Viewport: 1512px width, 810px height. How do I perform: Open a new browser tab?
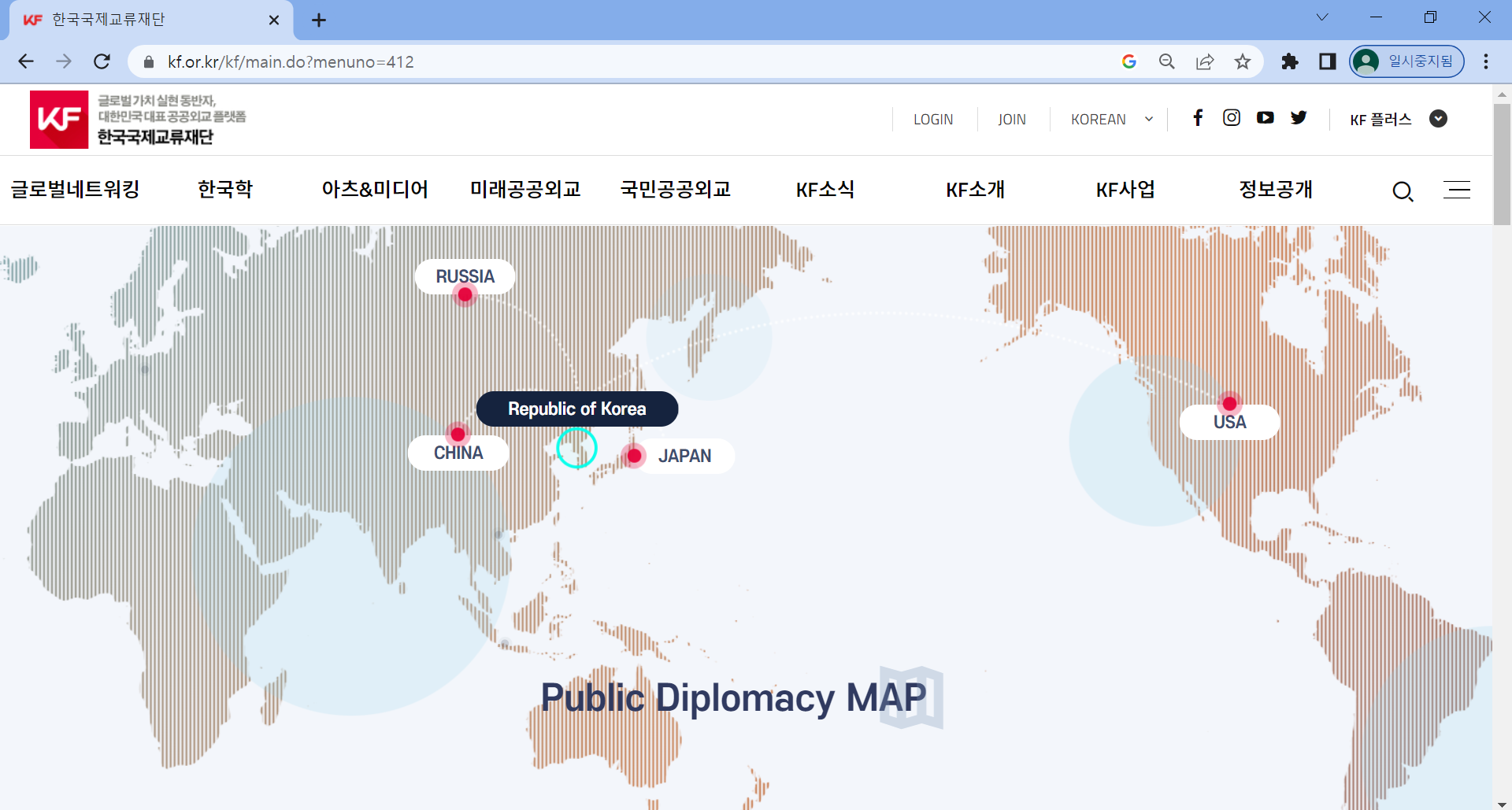[x=318, y=20]
